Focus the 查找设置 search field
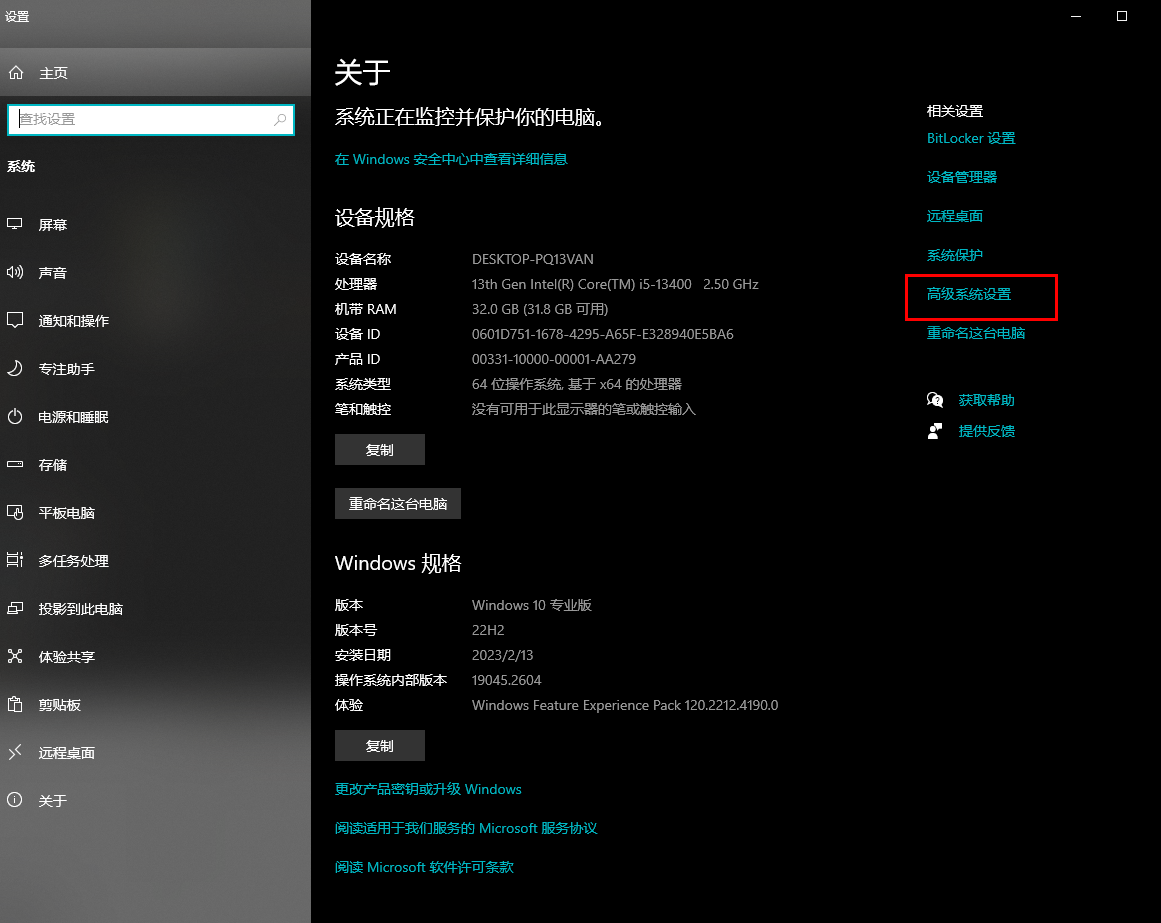This screenshot has width=1161, height=923. pyautogui.click(x=150, y=119)
